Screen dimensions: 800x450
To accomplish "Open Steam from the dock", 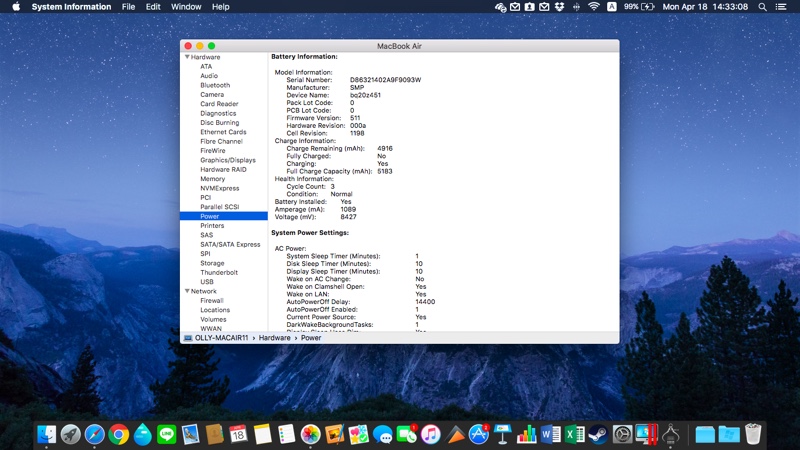I will pos(598,435).
